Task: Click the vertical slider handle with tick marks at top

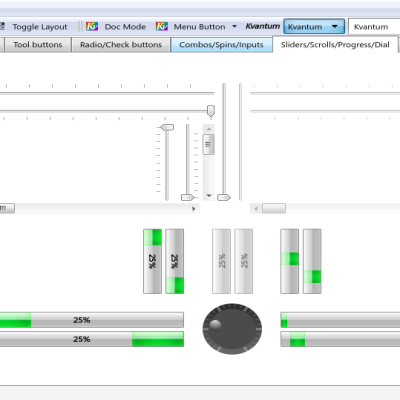Action: (167, 127)
